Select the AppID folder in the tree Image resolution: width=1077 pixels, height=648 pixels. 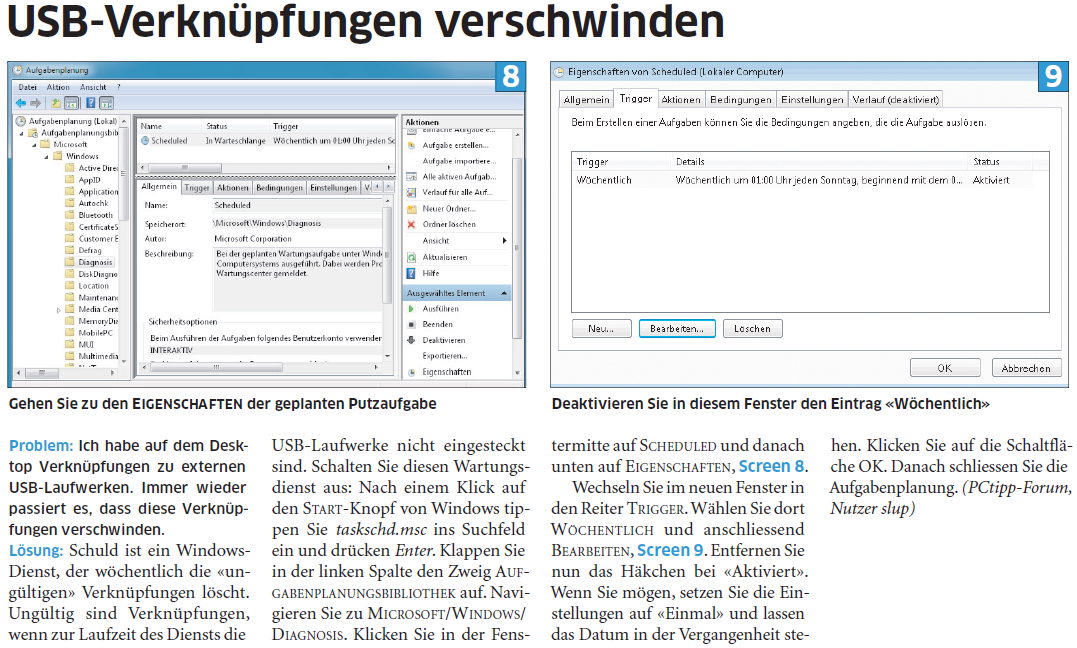click(89, 180)
